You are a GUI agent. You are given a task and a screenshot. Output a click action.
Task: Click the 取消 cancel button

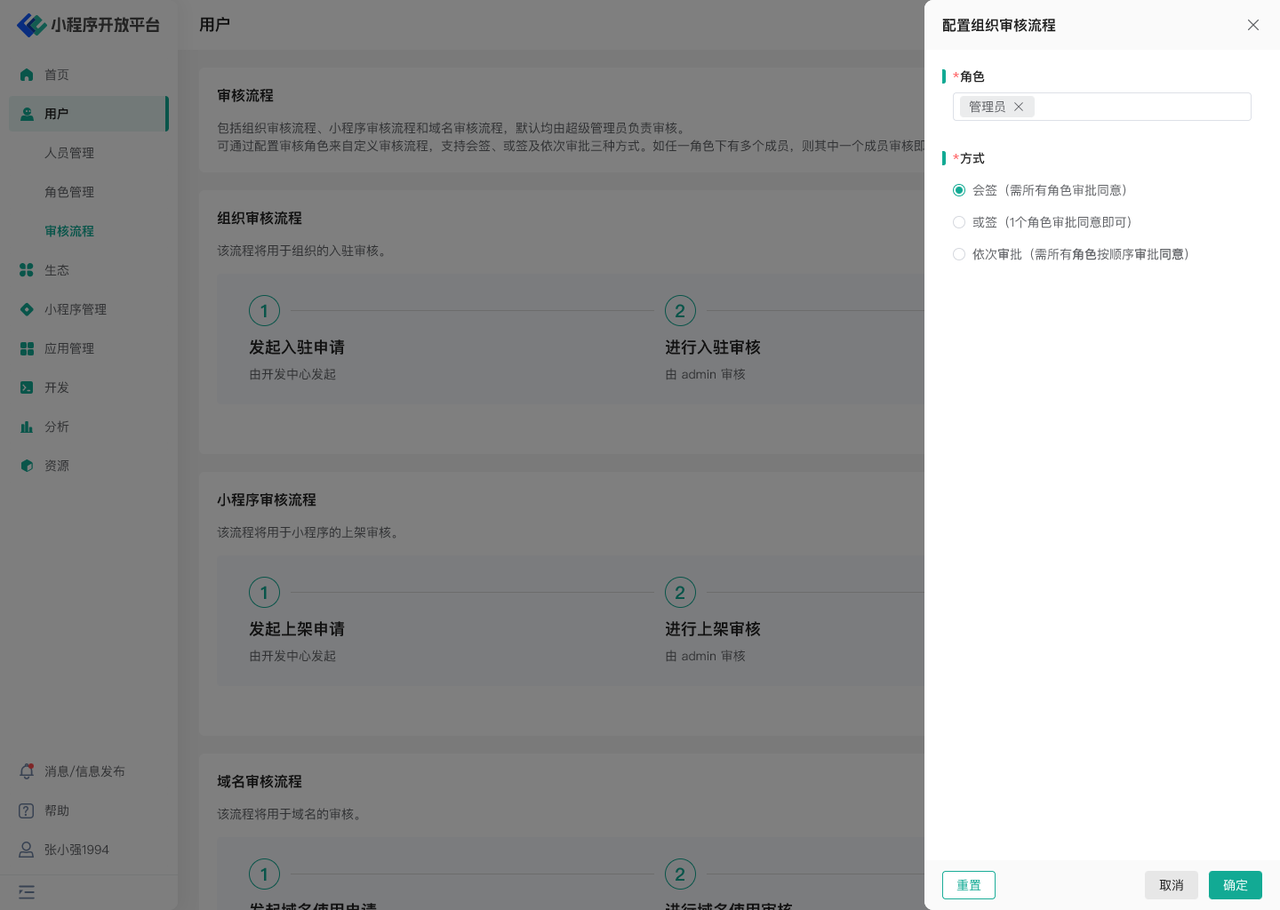pos(1171,885)
